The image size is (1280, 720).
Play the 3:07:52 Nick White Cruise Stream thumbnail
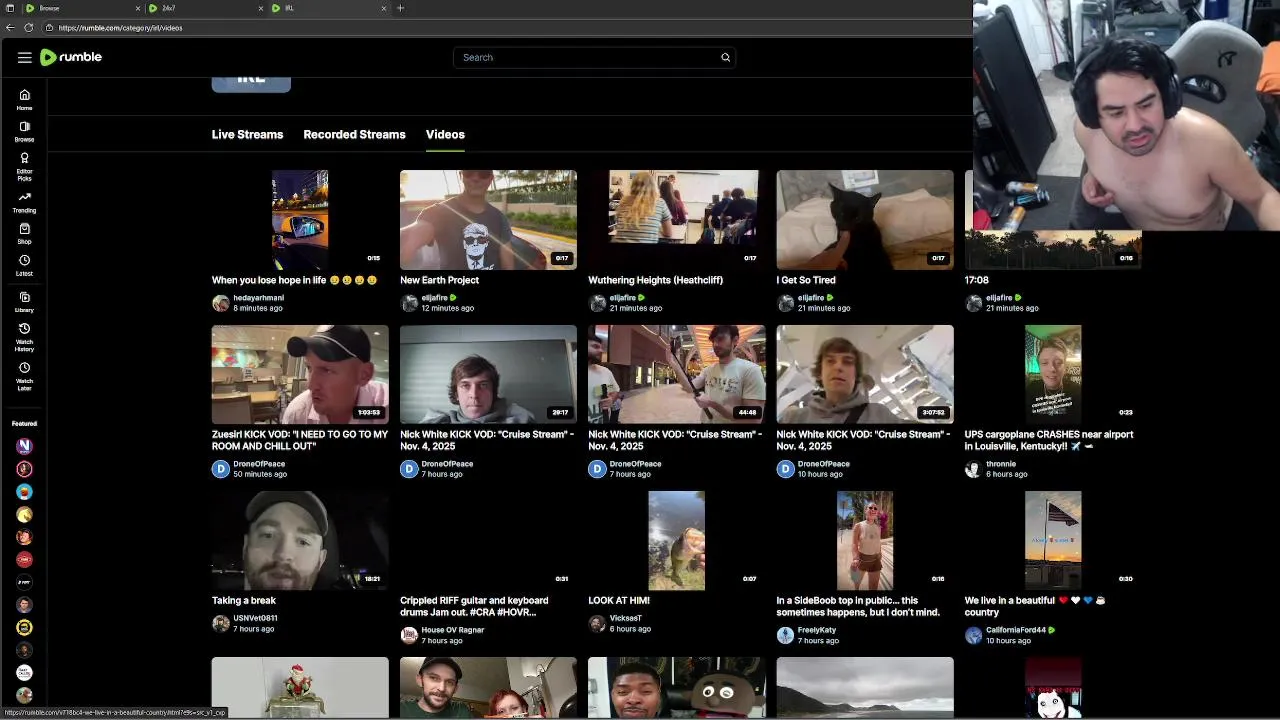point(865,374)
